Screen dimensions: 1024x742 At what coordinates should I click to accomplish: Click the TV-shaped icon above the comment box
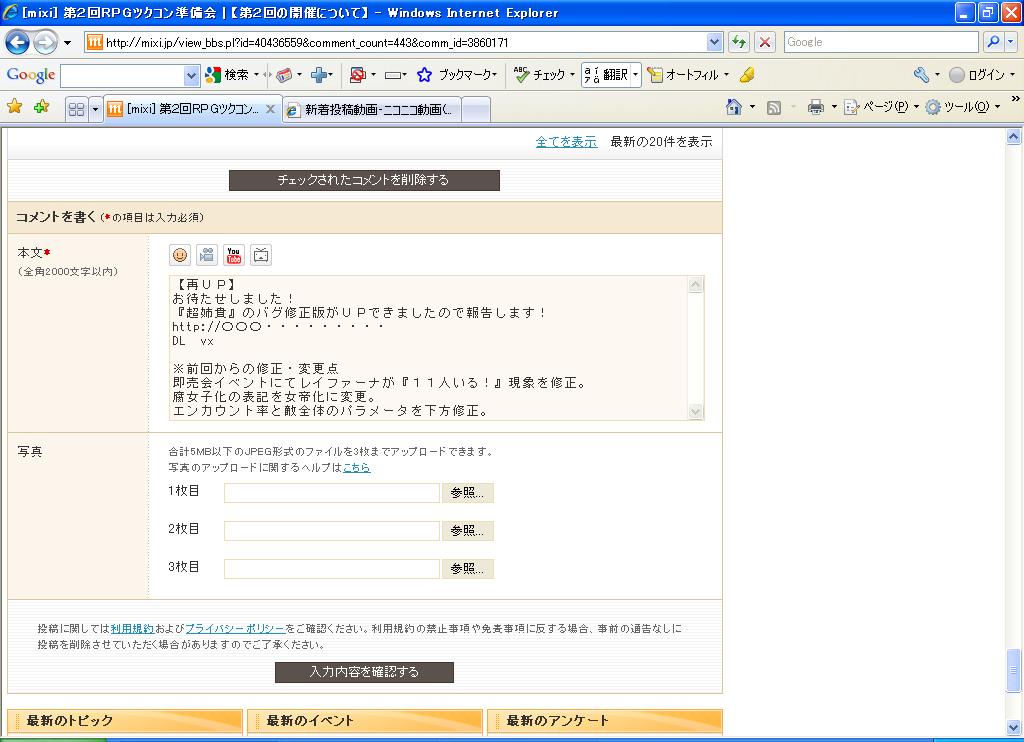pos(261,255)
